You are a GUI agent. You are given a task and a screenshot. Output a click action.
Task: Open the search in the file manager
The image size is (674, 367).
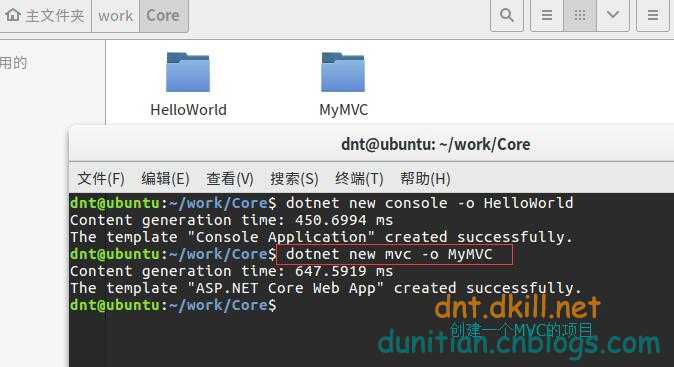507,15
